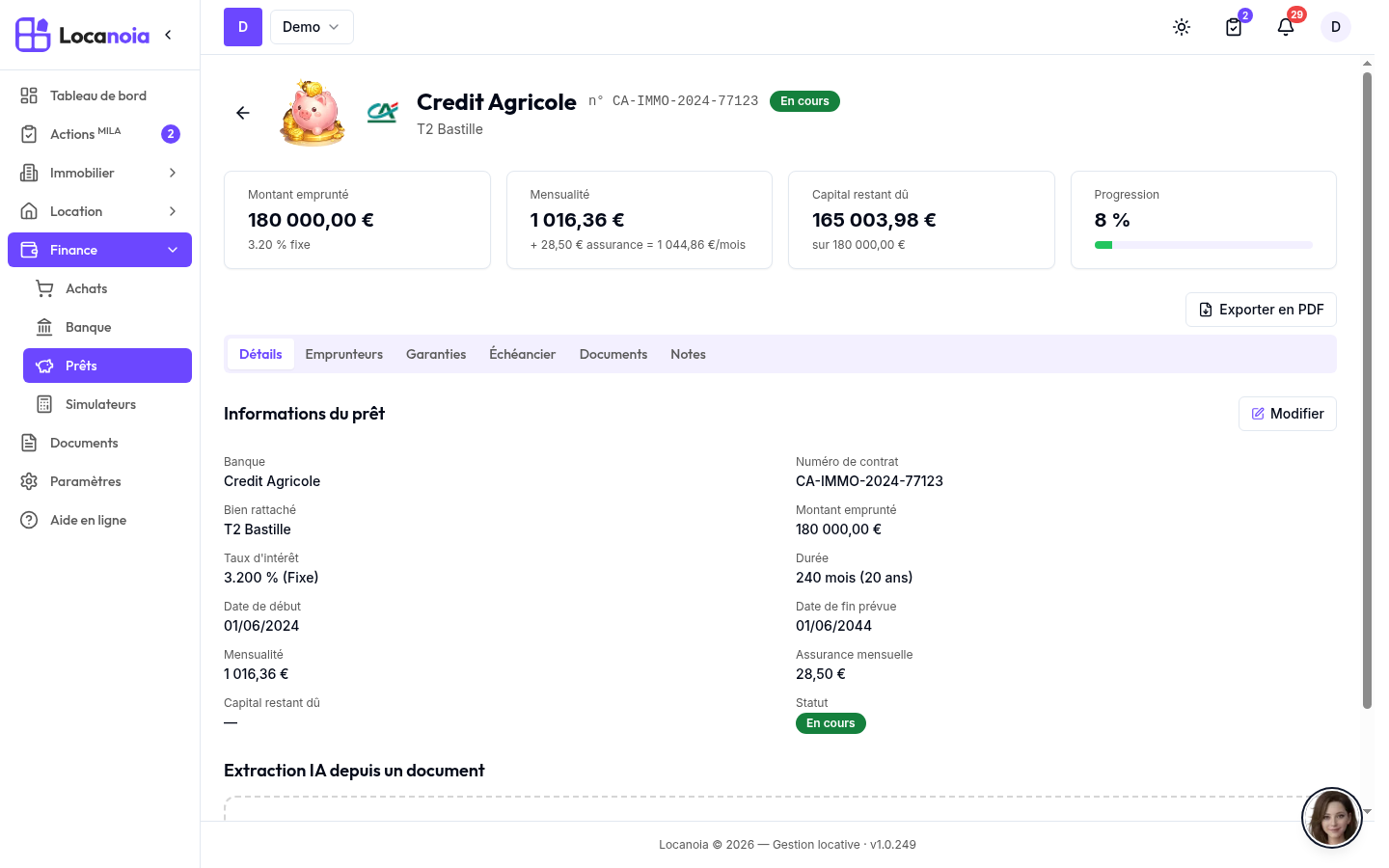Open Aide en ligne from sidebar
This screenshot has width=1389, height=868.
tap(99, 520)
